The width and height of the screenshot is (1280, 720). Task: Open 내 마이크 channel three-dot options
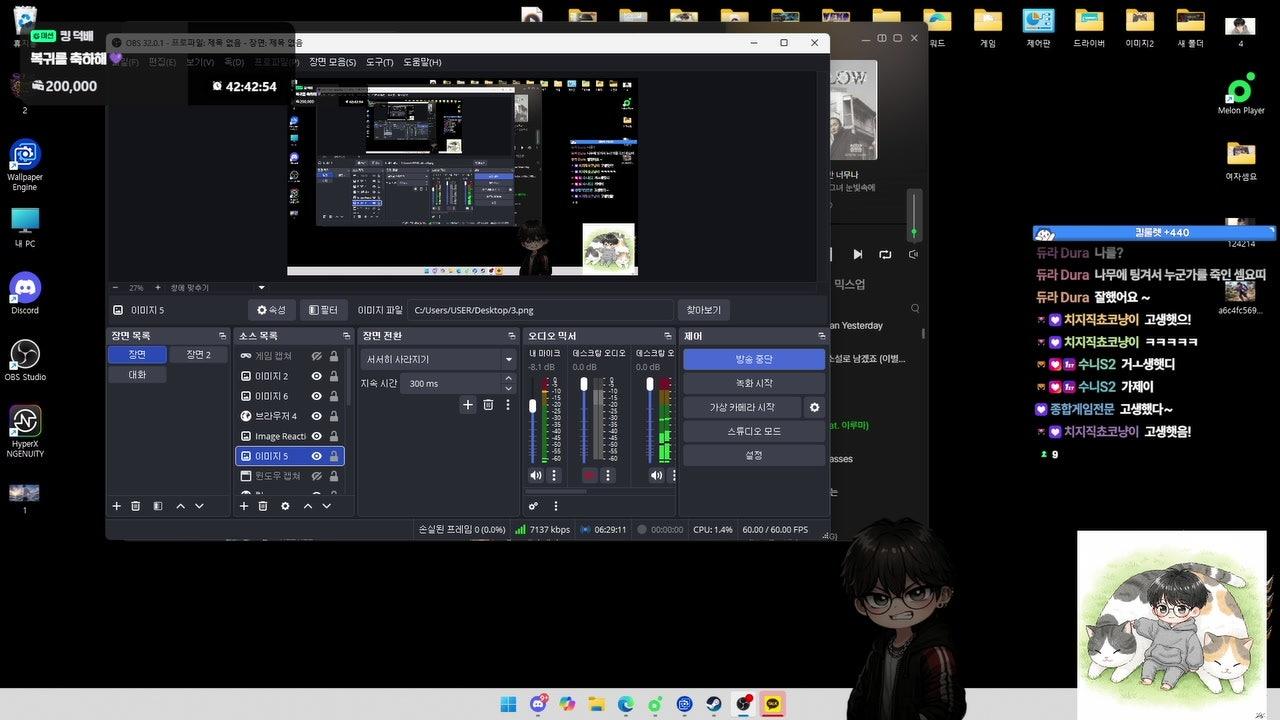click(555, 475)
